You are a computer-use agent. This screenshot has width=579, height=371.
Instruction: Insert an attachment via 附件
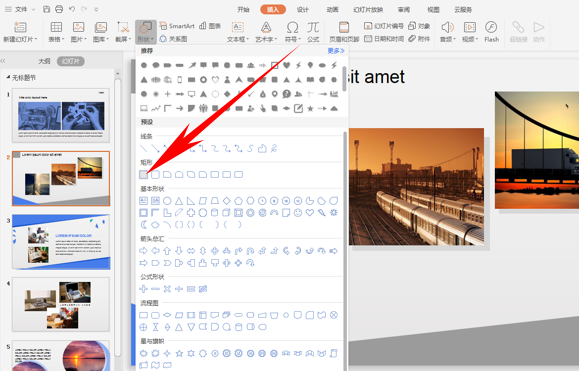click(x=419, y=38)
